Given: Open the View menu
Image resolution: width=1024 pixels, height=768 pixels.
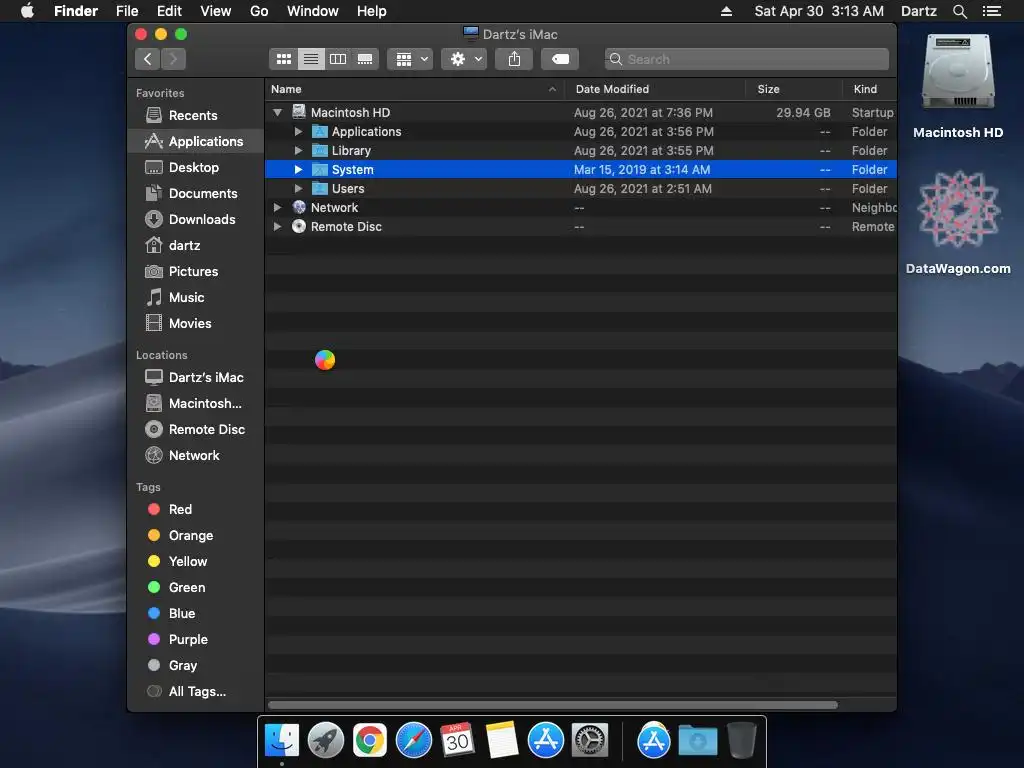Looking at the screenshot, I should (x=216, y=11).
